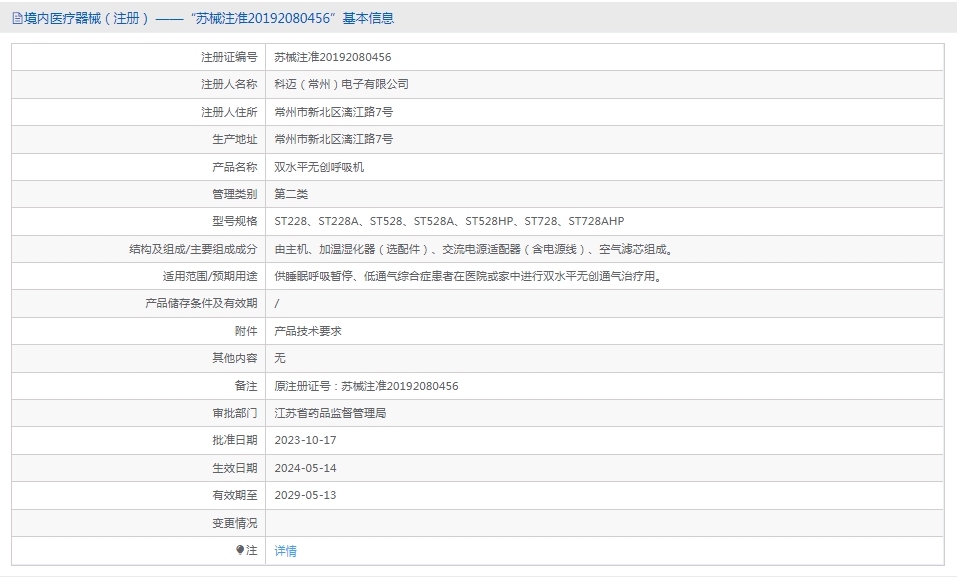Viewport: 957px width, 580px height.
Task: Click expiry date 2029-05-13
Action: (305, 495)
